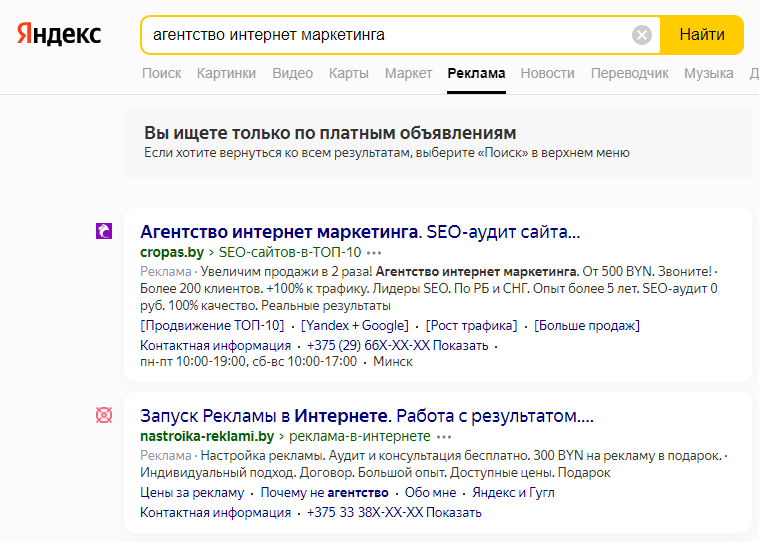Image resolution: width=759 pixels, height=542 pixels.
Task: Click the nastroika-reklami.by domain link
Action: [x=207, y=437]
